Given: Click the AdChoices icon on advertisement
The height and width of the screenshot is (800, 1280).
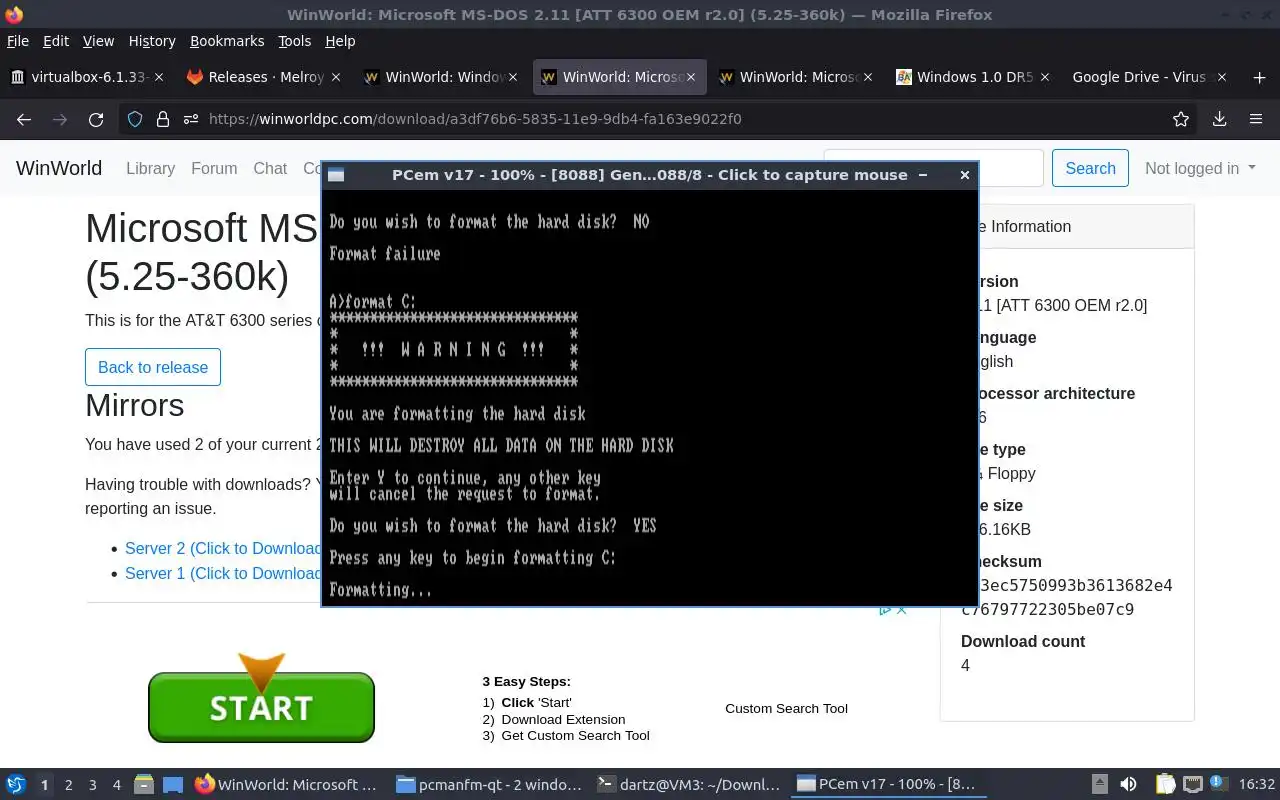Looking at the screenshot, I should [x=885, y=610].
